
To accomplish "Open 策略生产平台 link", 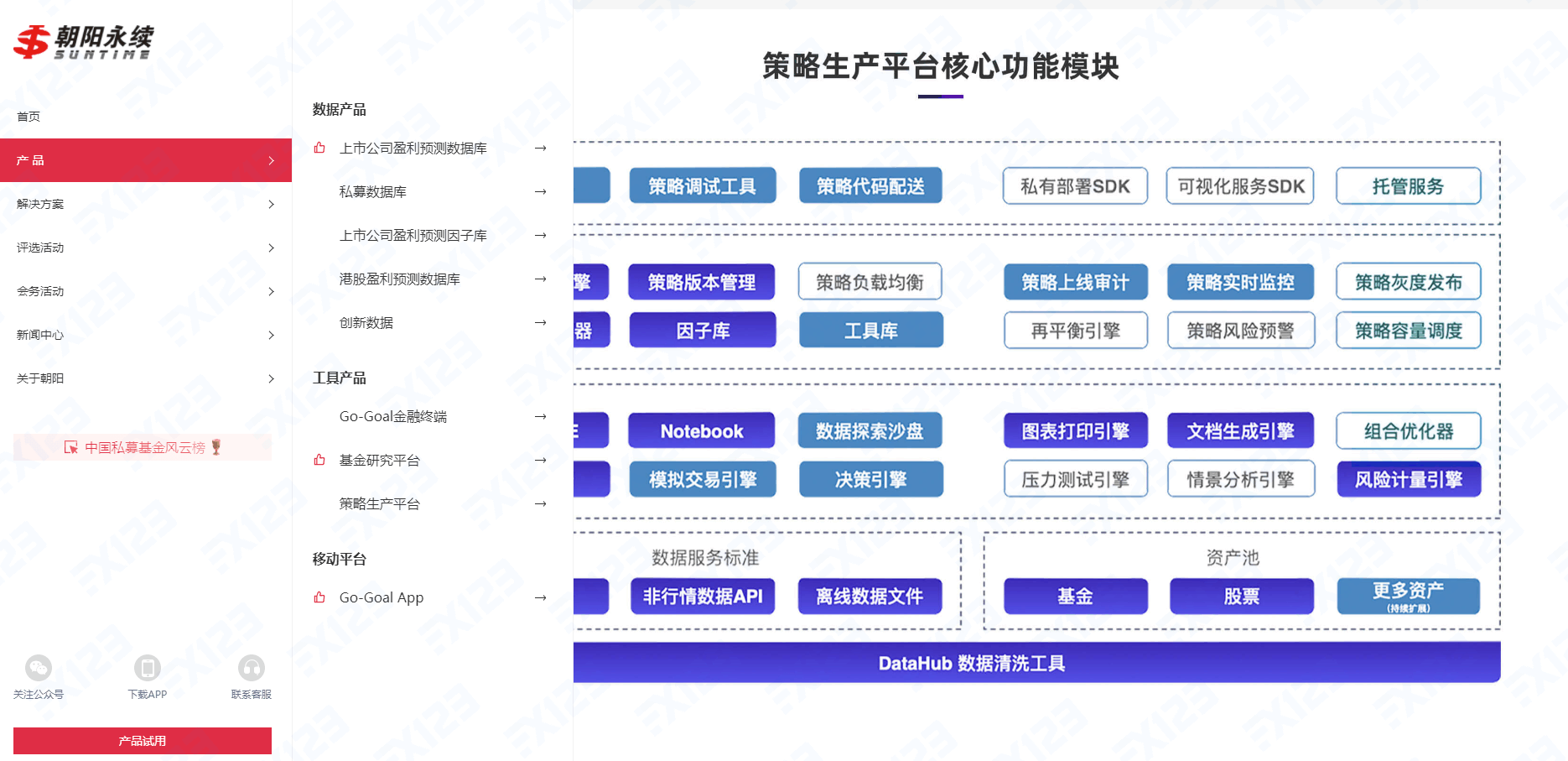I will (380, 503).
